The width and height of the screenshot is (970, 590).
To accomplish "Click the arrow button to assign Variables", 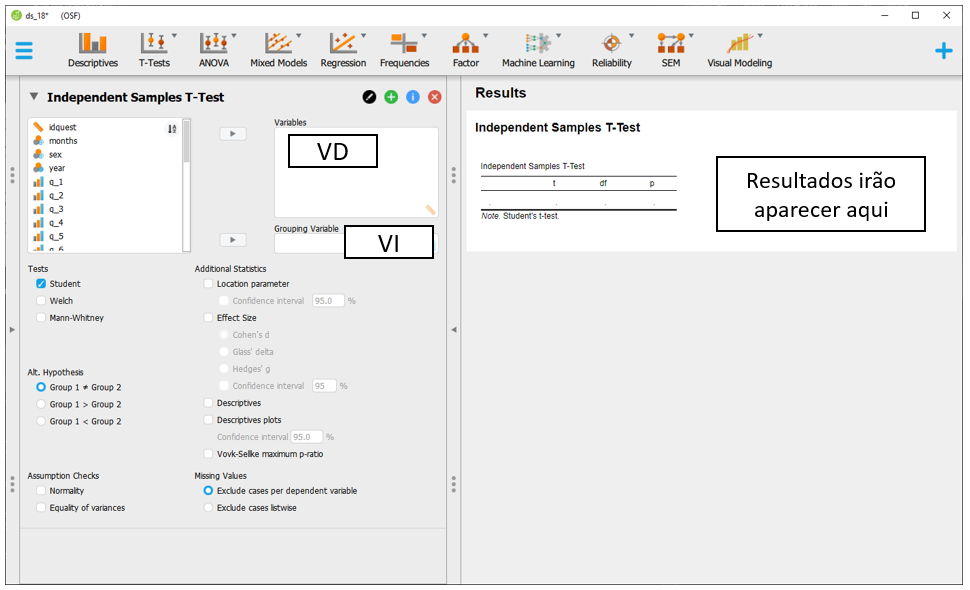I will pos(232,134).
